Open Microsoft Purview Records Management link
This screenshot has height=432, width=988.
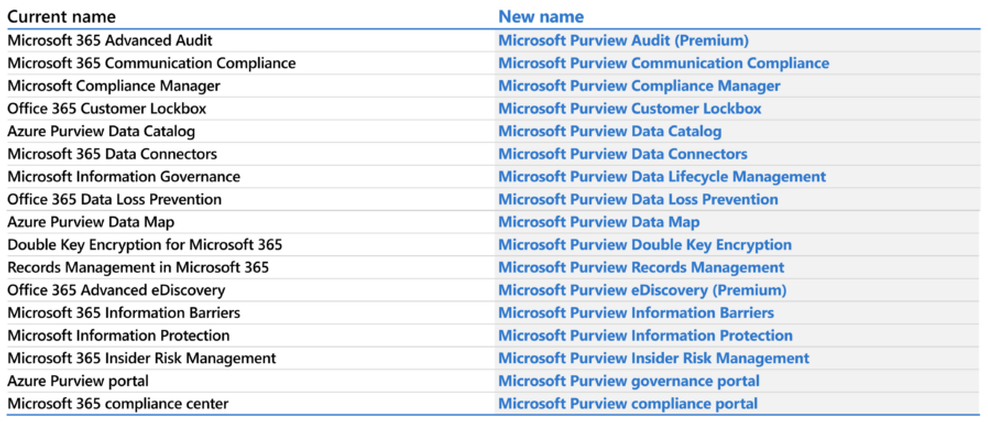(x=641, y=268)
